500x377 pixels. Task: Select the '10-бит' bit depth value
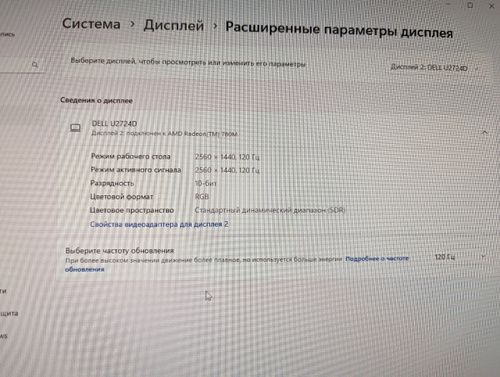[x=206, y=183]
